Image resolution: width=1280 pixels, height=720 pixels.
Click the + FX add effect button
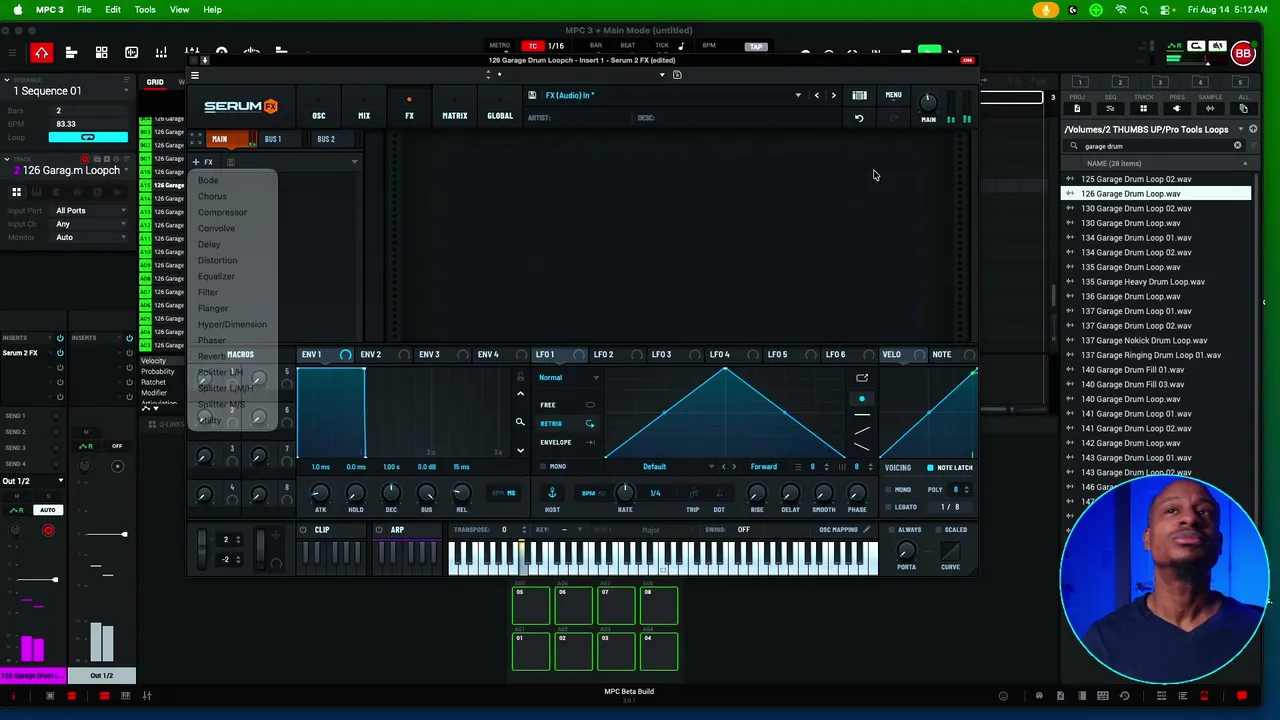point(203,162)
